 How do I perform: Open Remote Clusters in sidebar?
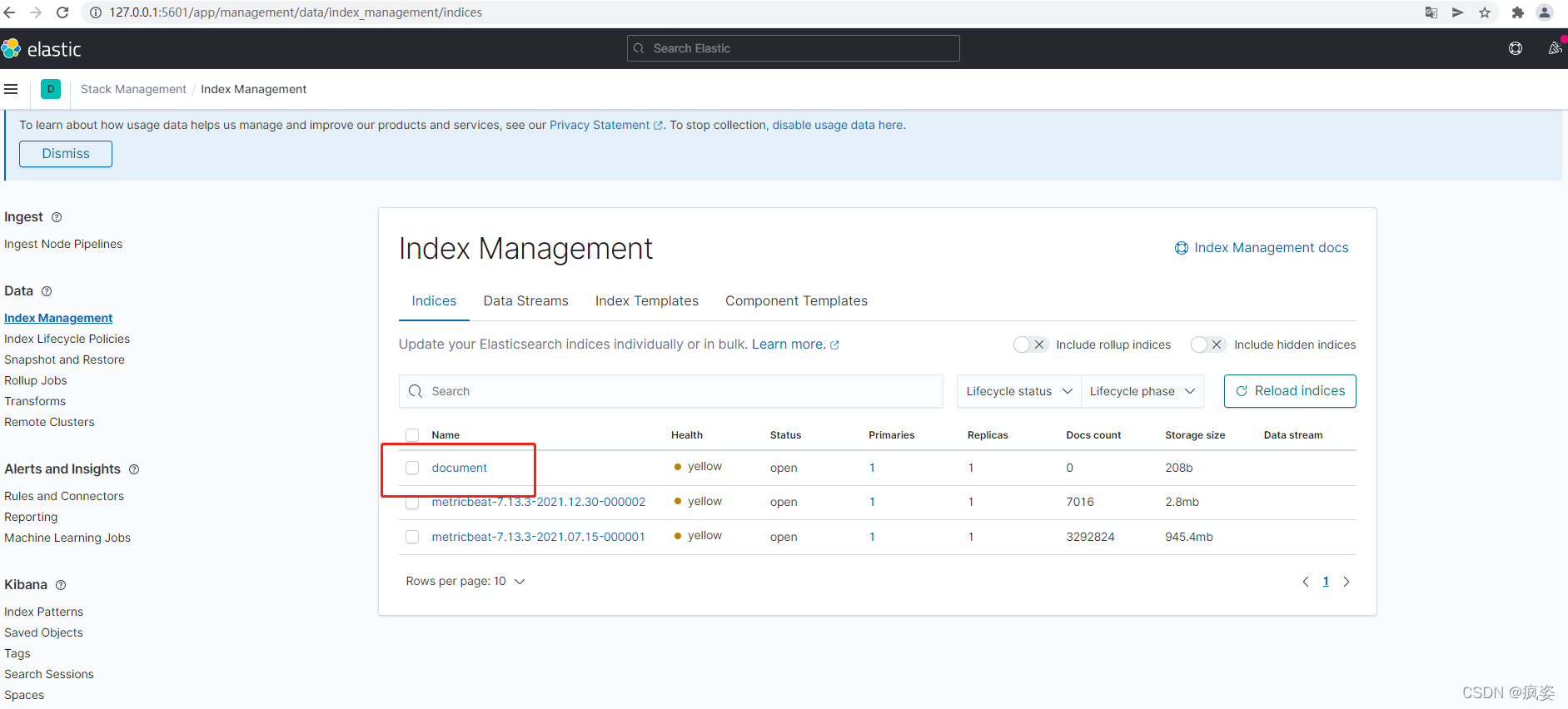tap(49, 422)
